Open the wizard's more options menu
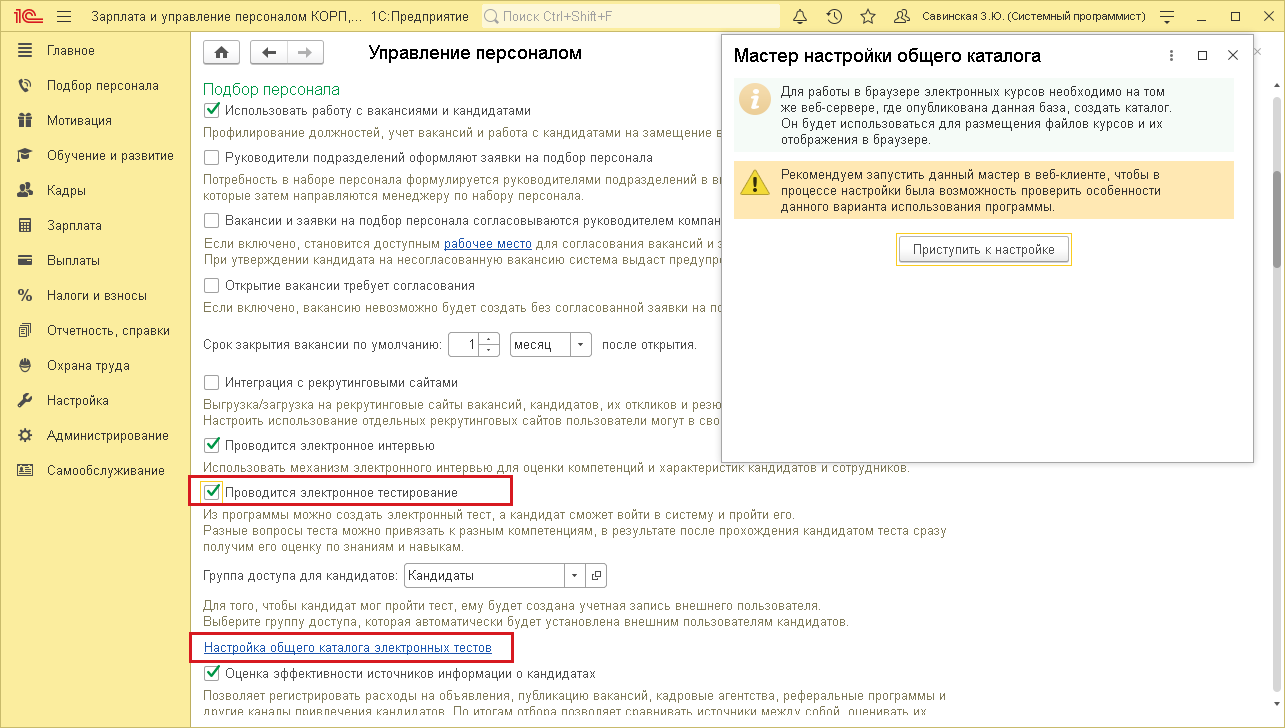Screen dimensions: 1285x728 pos(1171,56)
